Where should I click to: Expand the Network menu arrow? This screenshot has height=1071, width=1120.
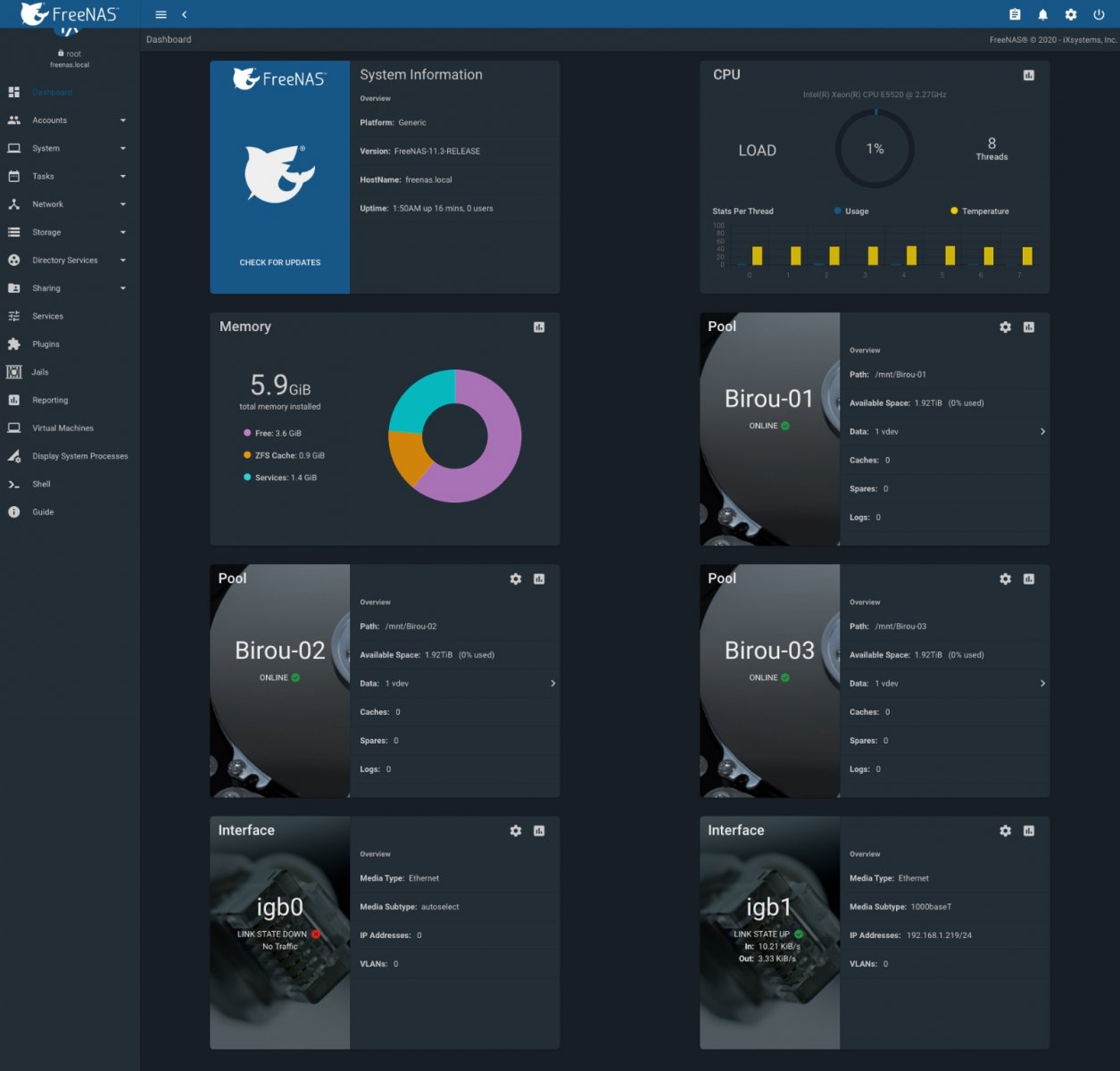(123, 204)
